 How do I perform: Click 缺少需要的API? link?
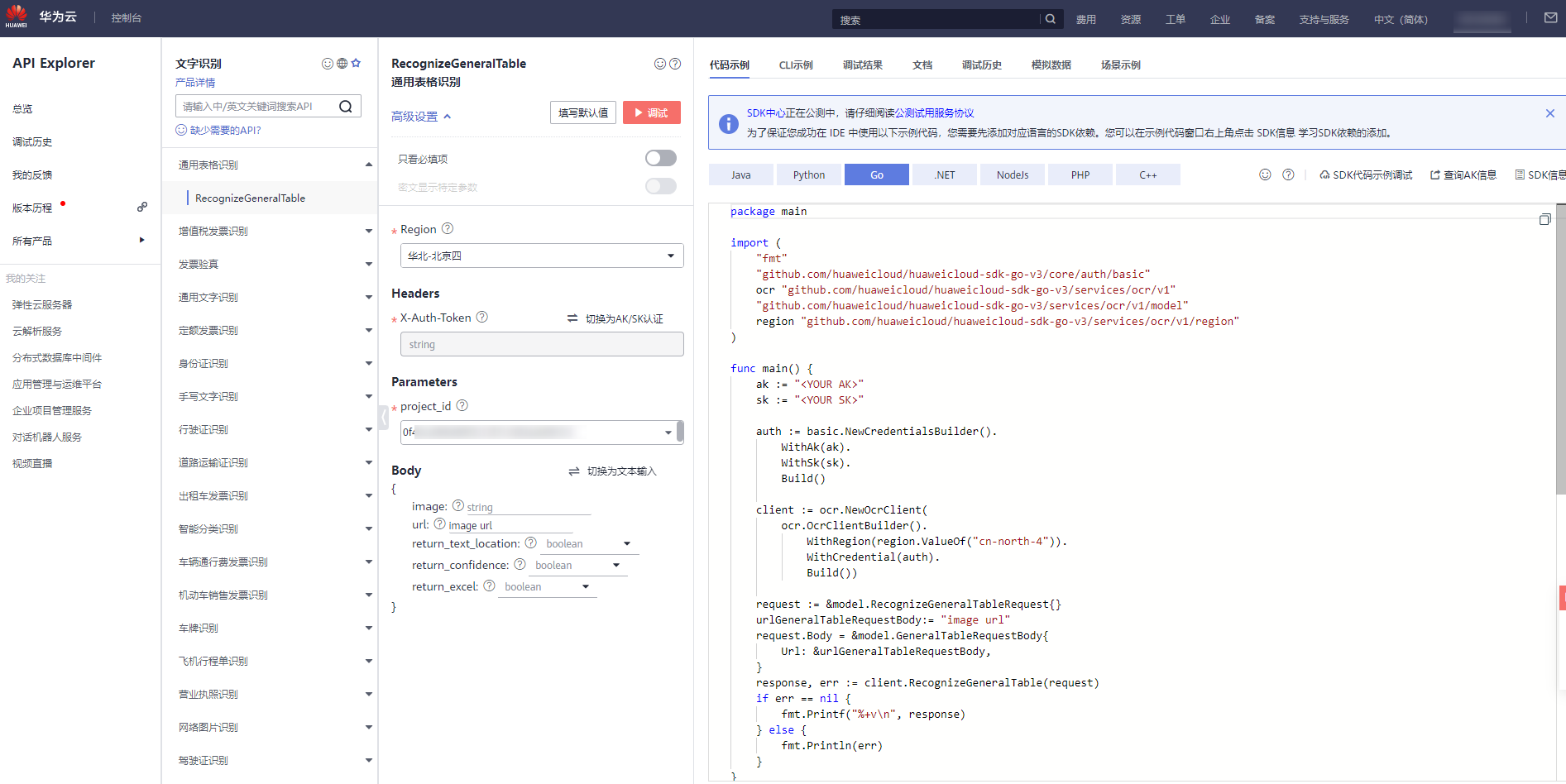pos(218,130)
